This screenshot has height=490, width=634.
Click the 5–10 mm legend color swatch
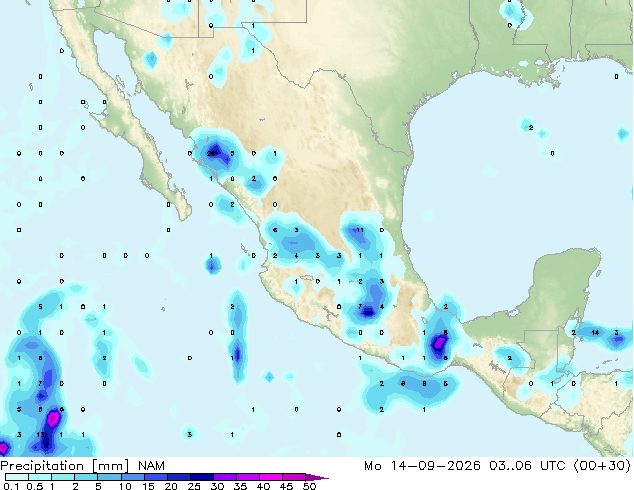pyautogui.click(x=109, y=477)
